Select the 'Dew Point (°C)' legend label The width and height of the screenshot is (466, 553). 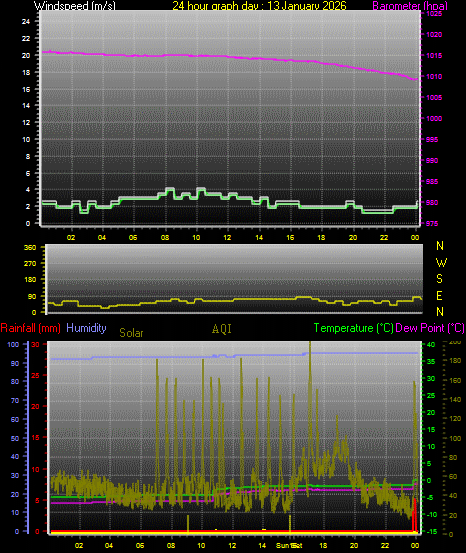[430, 328]
